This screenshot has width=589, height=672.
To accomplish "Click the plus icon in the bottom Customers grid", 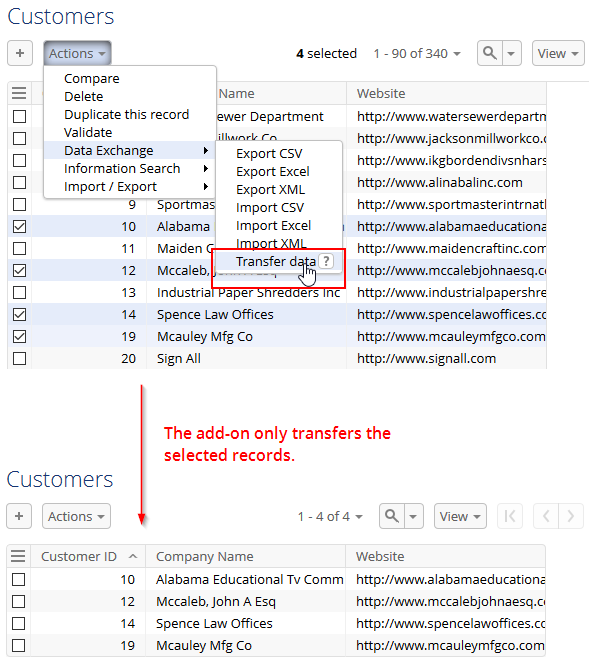I will [19, 516].
